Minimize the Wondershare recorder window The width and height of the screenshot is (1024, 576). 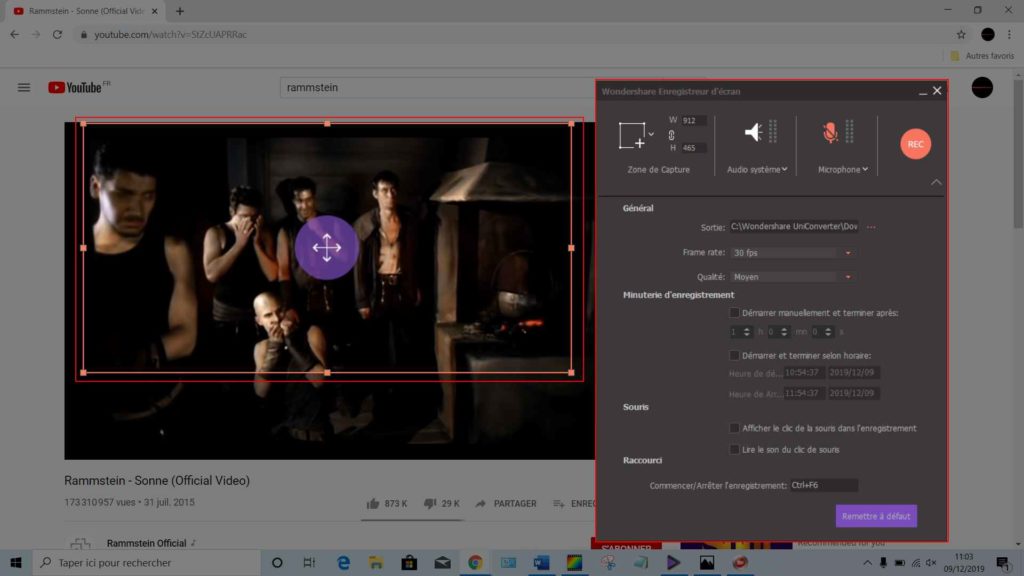pos(922,91)
